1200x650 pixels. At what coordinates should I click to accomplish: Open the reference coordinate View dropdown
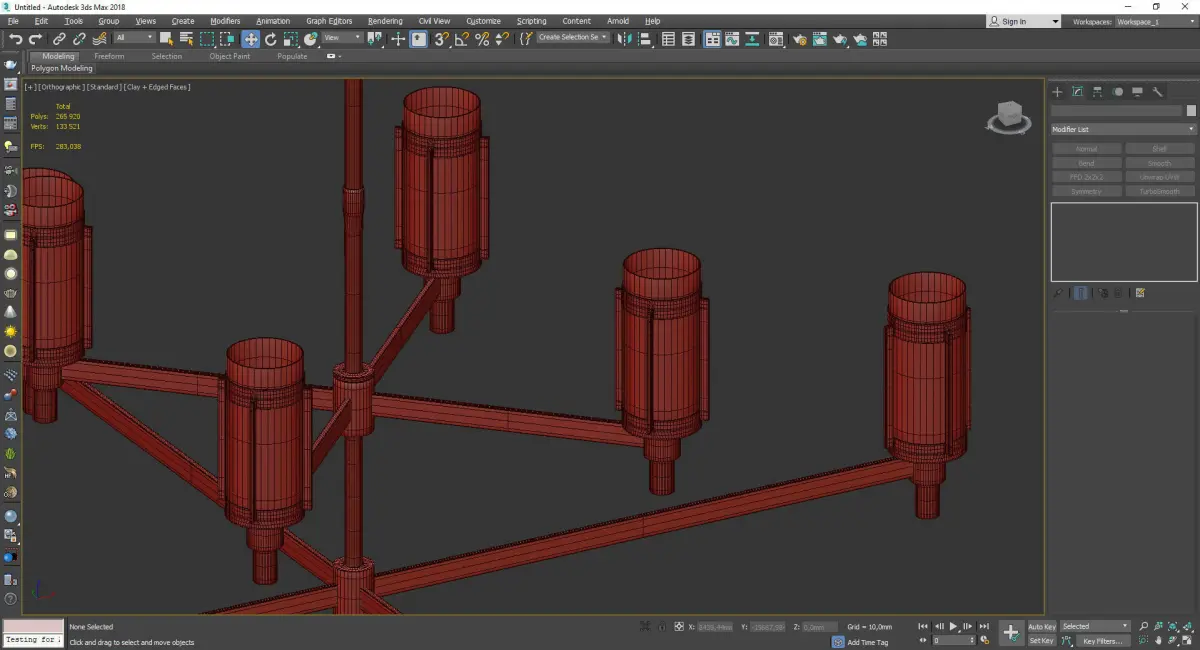[342, 38]
